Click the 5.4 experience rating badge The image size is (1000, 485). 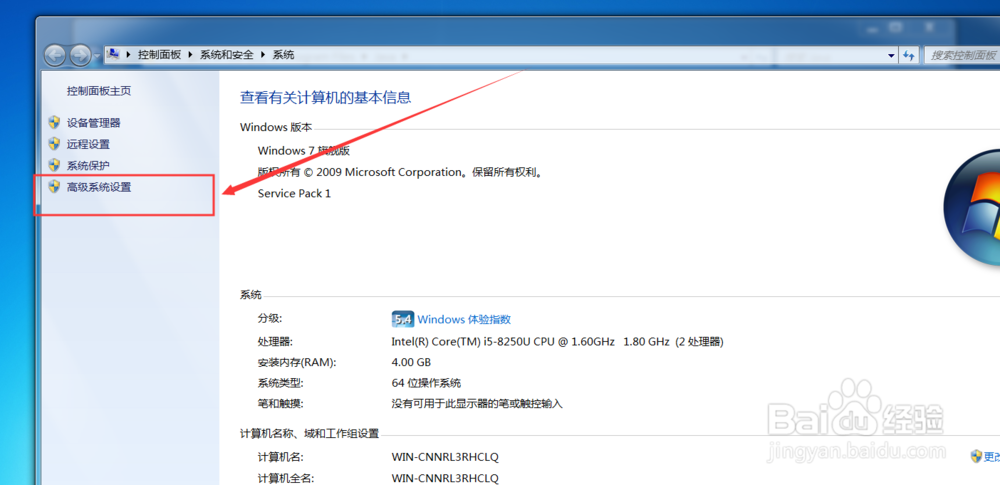(402, 319)
